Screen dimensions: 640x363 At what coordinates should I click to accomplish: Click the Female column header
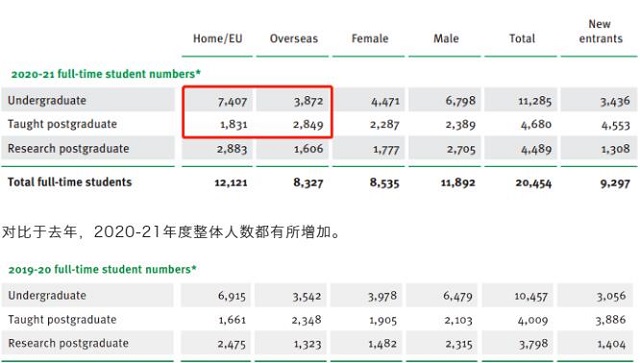click(x=370, y=39)
